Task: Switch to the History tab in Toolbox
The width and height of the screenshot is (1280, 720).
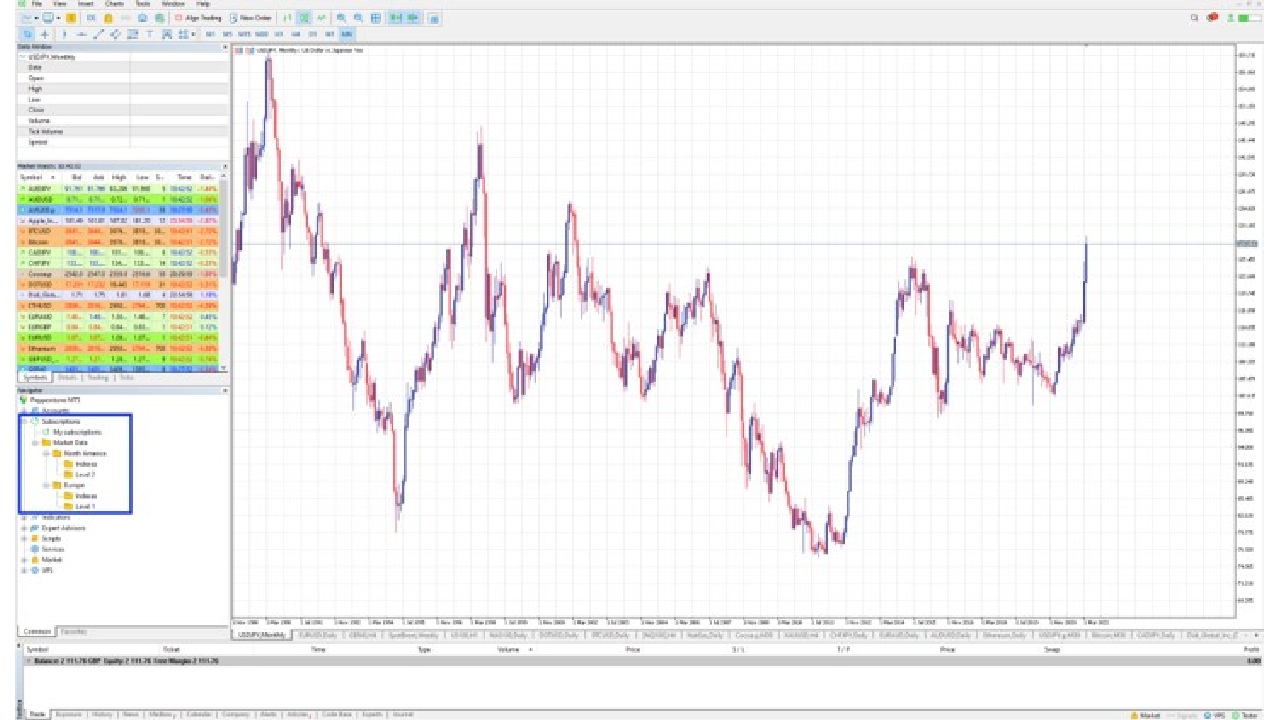Action: (102, 715)
